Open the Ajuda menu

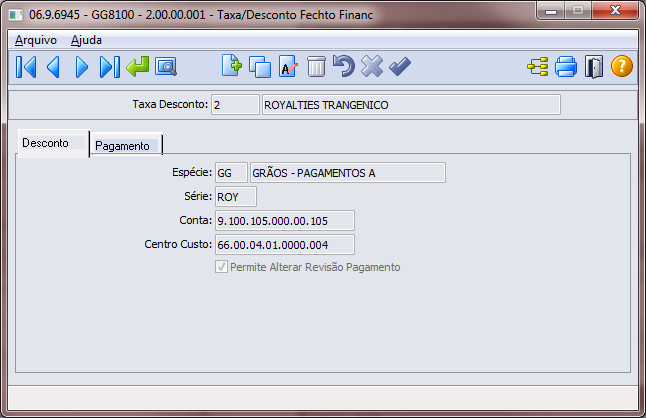point(86,40)
